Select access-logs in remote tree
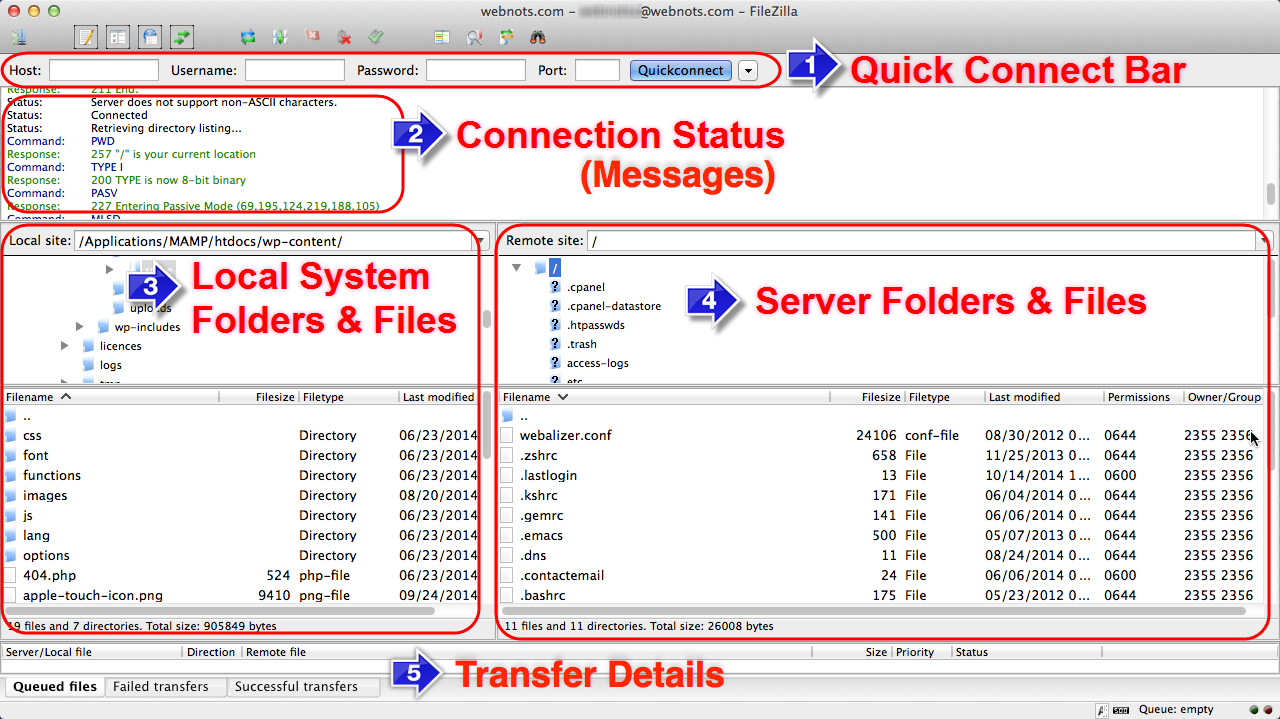This screenshot has width=1280, height=719. (598, 363)
